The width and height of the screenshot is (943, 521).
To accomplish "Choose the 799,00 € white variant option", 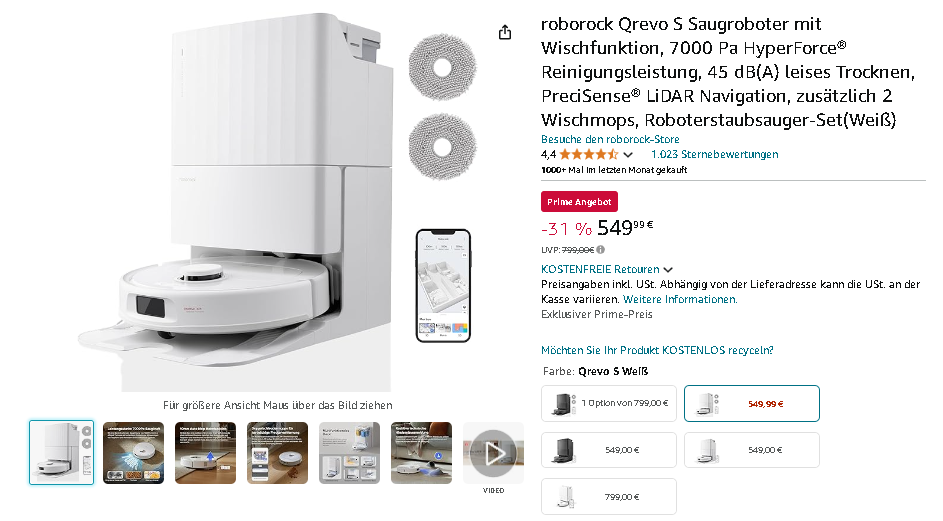I will point(609,497).
